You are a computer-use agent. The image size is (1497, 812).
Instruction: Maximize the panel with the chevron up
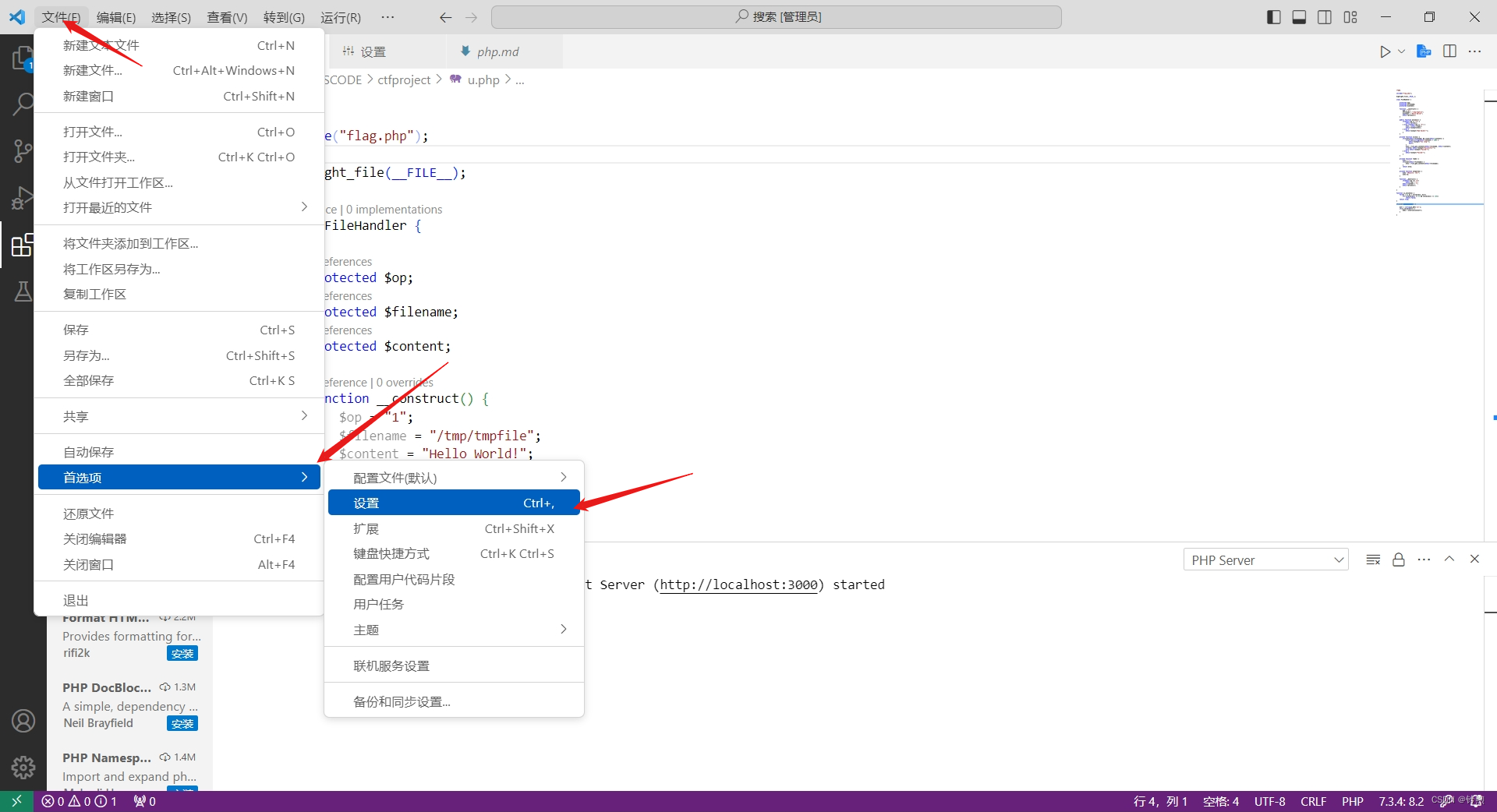pos(1449,559)
